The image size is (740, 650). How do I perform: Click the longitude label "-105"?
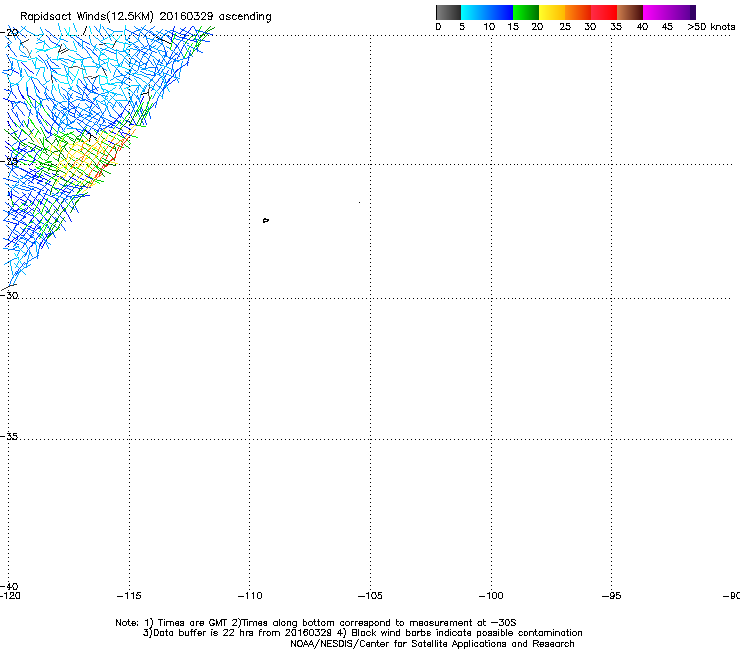(370, 596)
